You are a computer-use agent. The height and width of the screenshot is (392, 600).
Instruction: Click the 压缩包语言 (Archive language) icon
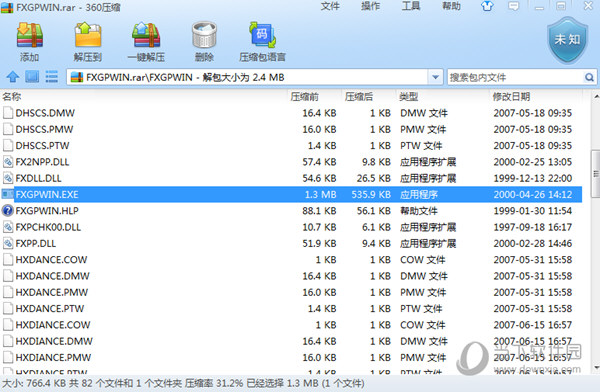[262, 35]
